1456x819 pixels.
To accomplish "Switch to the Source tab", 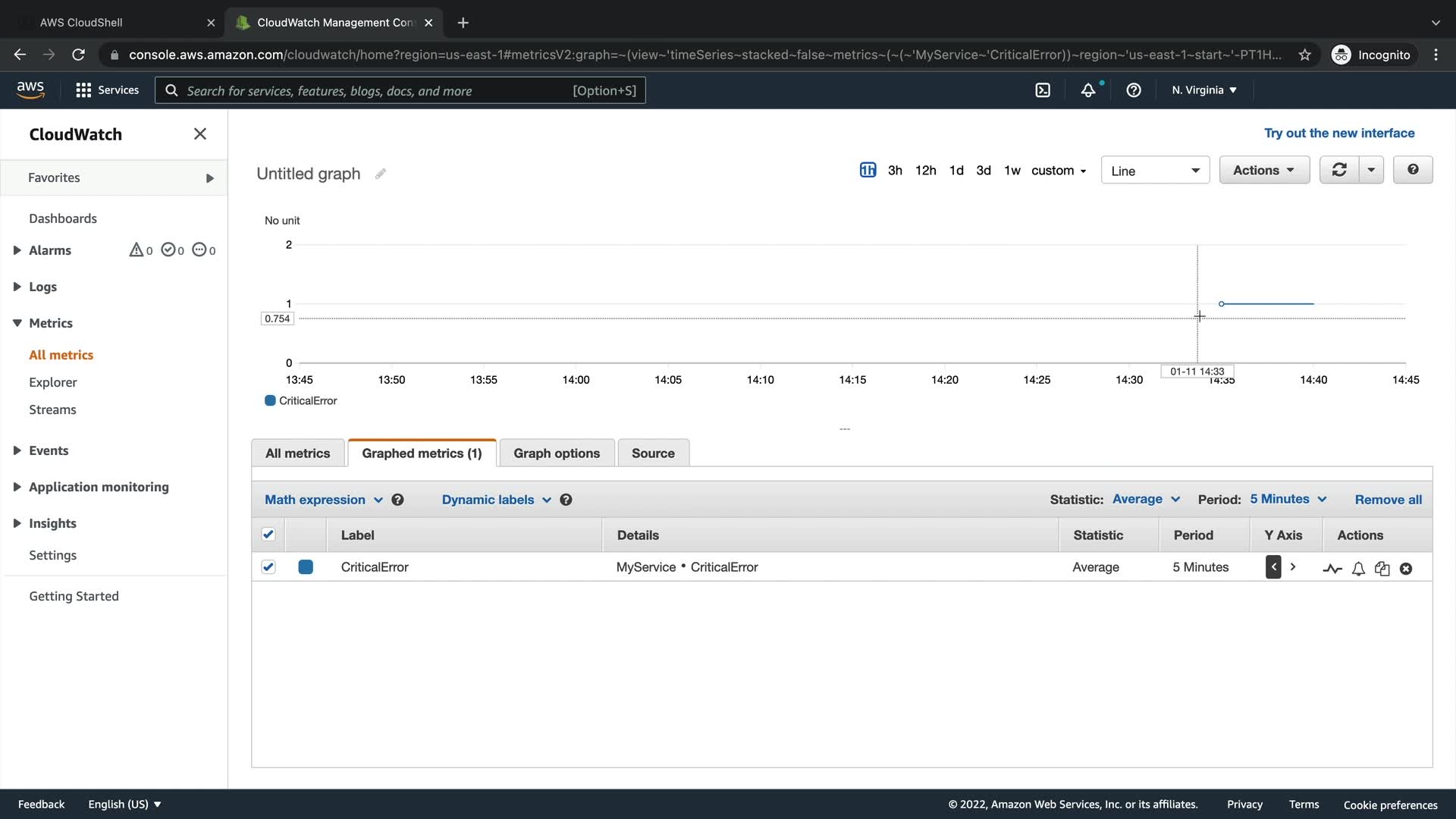I will (653, 453).
